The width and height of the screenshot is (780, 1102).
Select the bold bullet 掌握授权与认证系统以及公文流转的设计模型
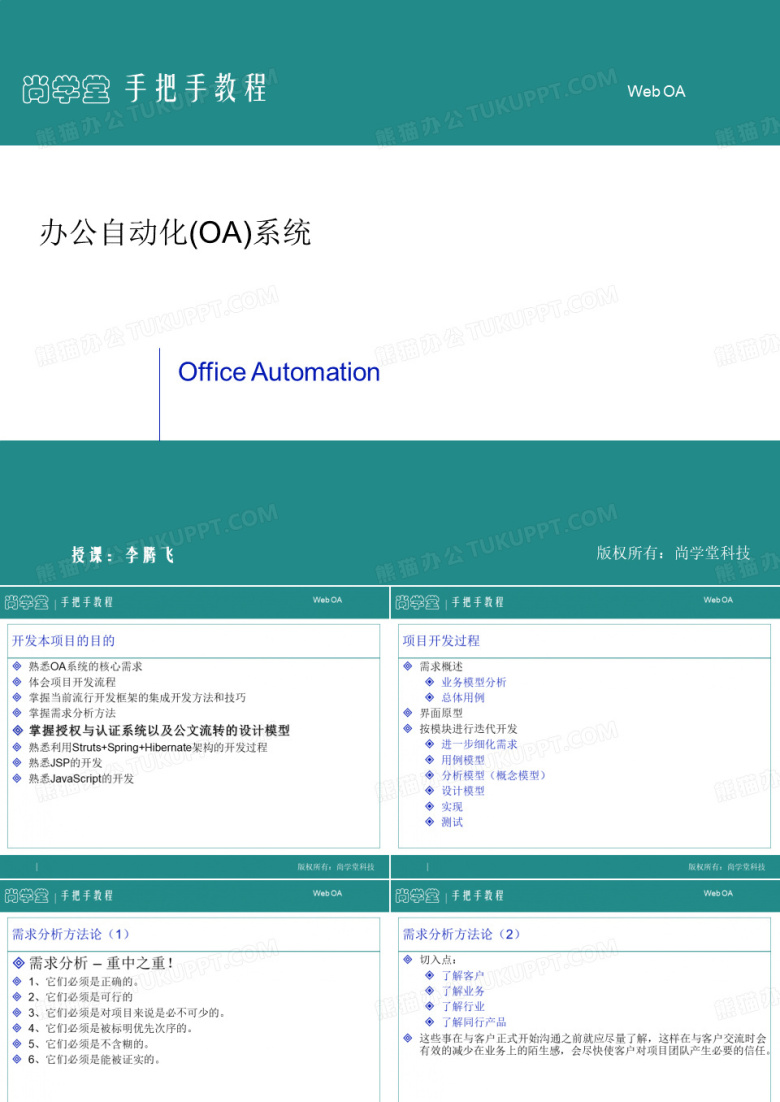(x=159, y=730)
